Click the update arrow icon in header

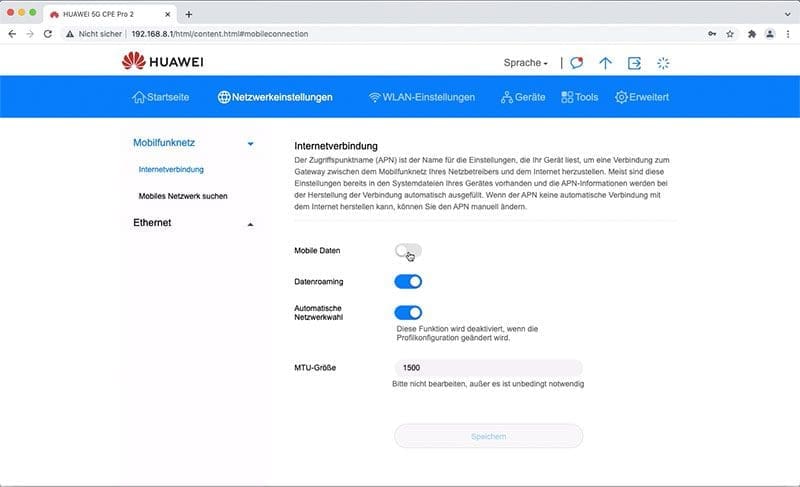tap(605, 63)
